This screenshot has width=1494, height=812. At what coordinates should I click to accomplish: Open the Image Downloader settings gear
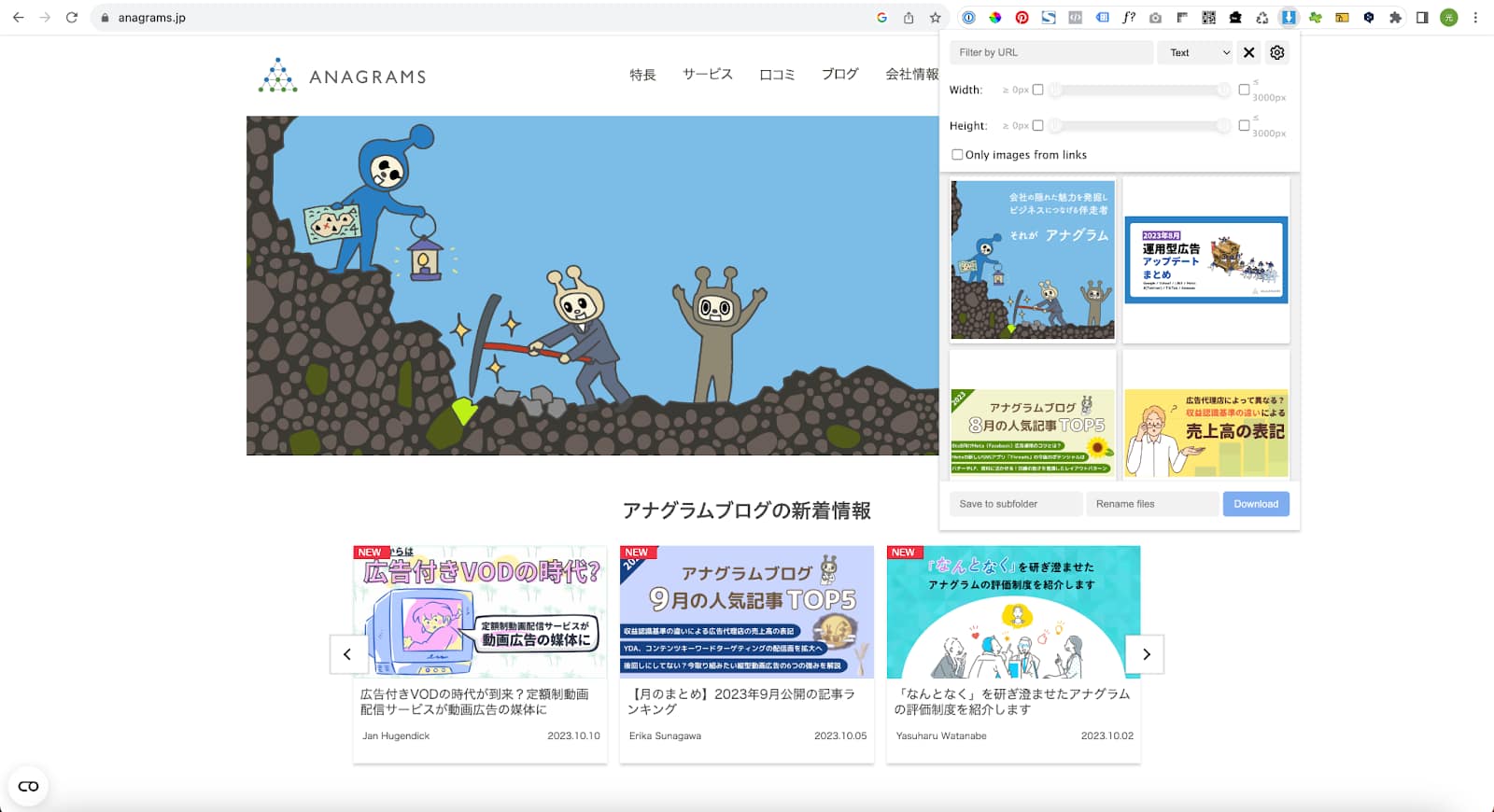1276,52
